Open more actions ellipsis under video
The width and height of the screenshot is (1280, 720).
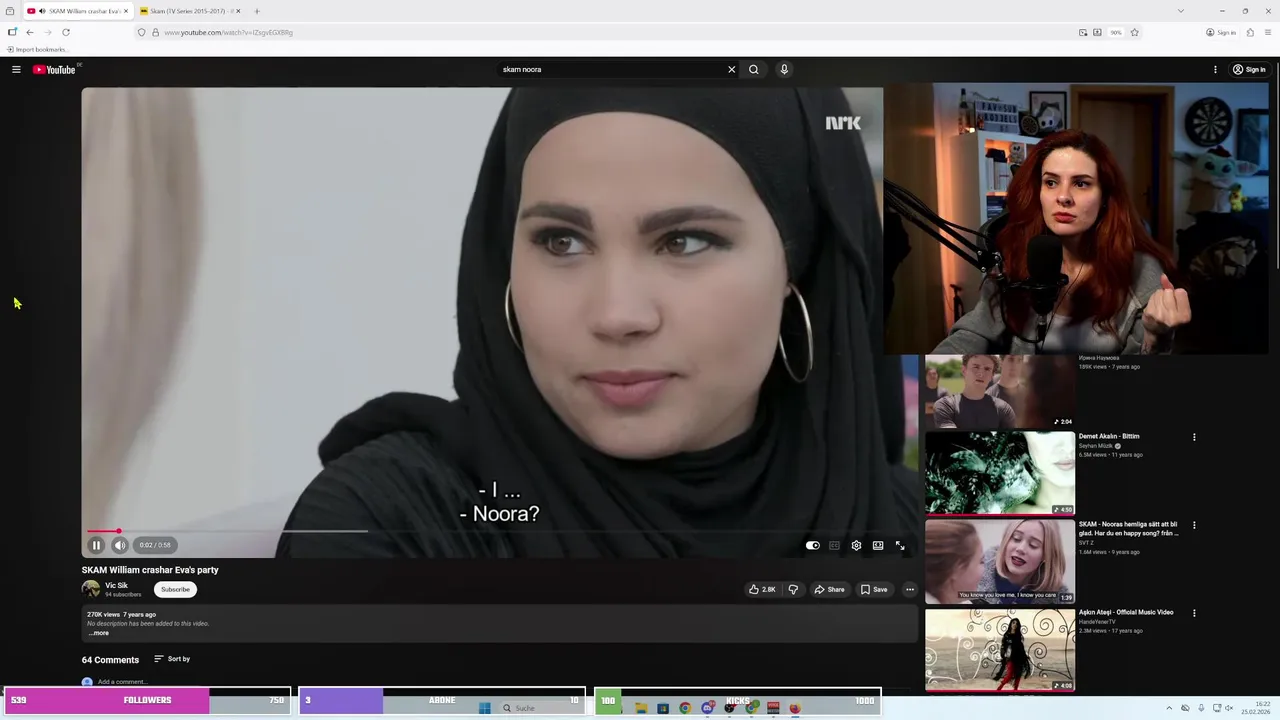click(910, 589)
